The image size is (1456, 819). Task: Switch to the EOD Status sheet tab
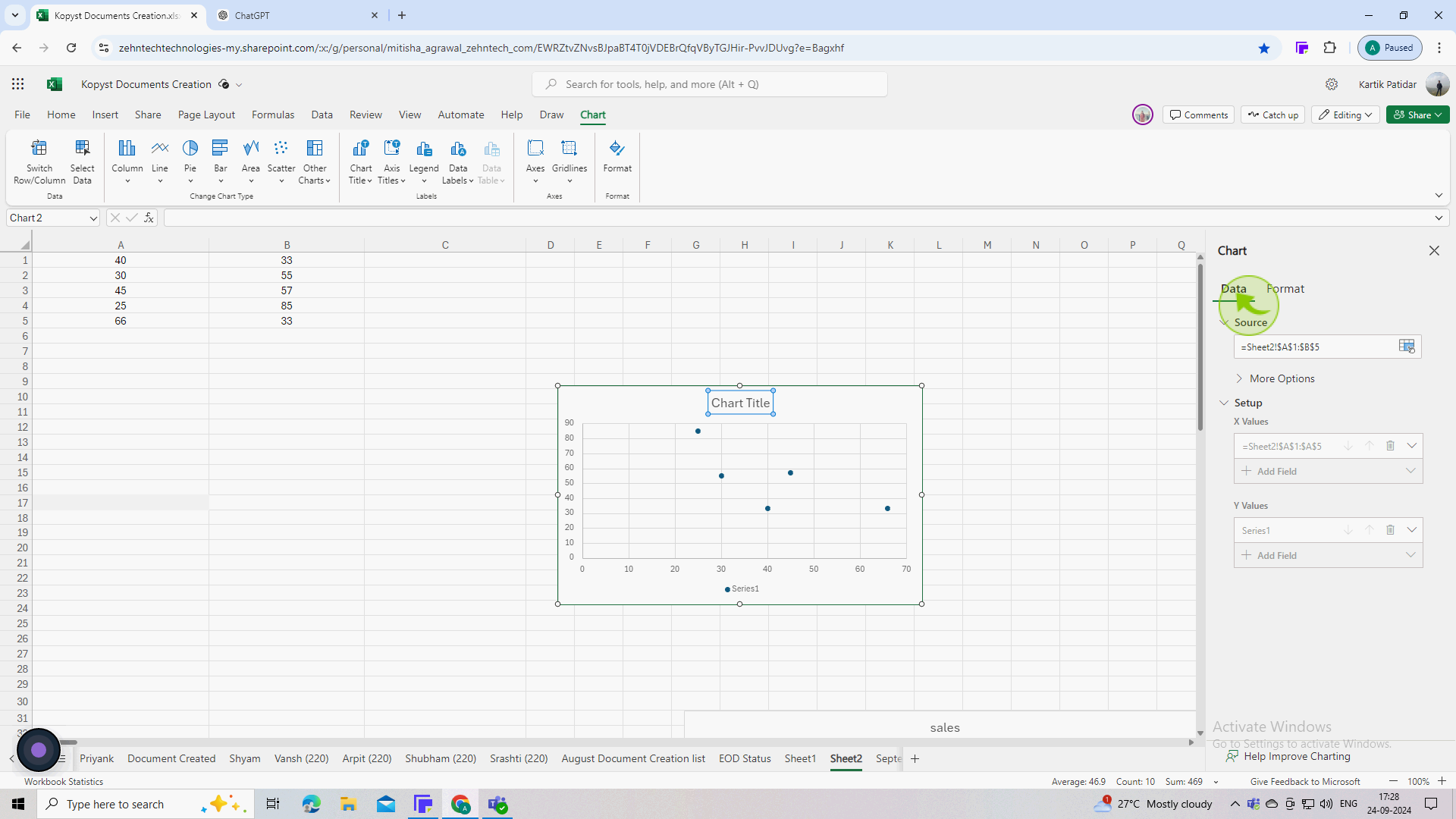point(745,758)
